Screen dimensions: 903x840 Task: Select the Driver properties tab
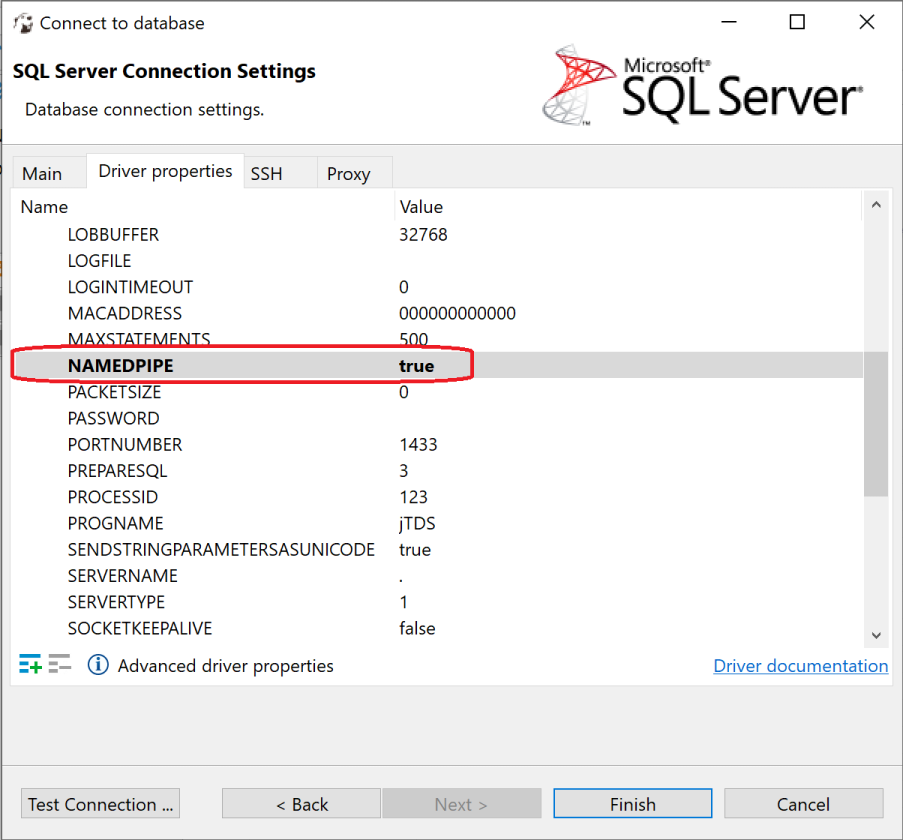tap(165, 171)
